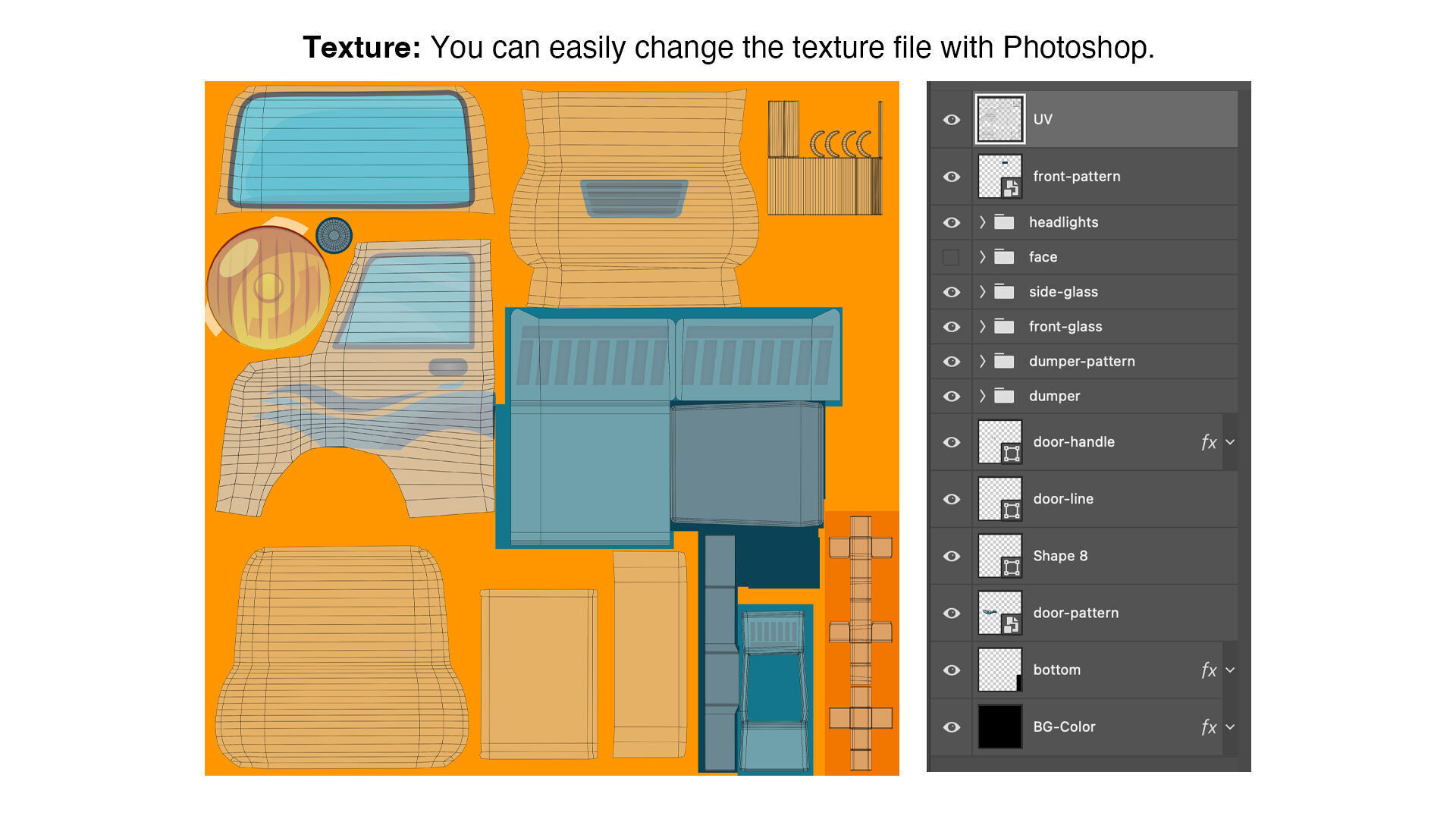
Task: Expand the face layer group
Action: click(983, 257)
